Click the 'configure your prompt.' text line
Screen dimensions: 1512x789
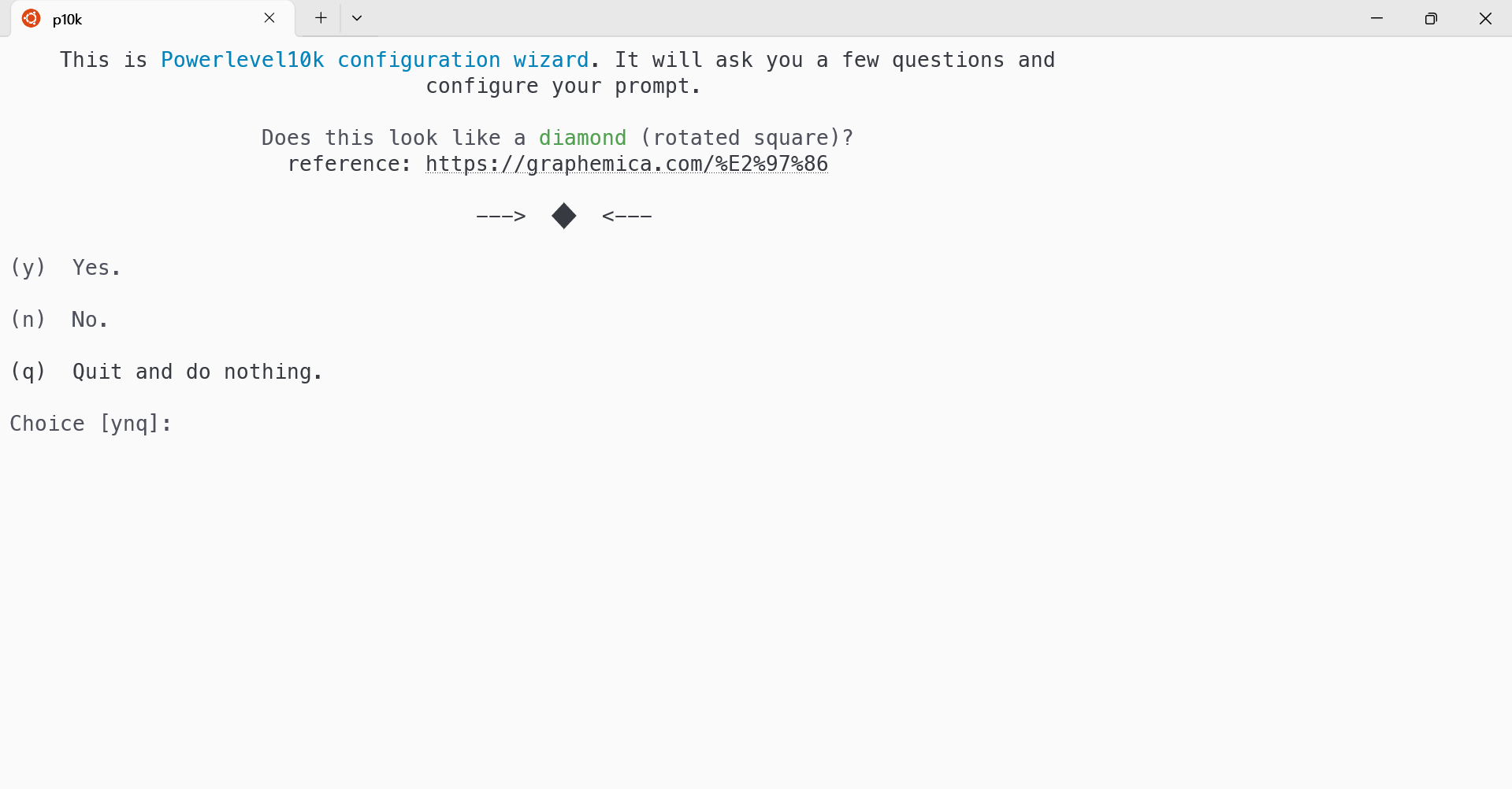pyautogui.click(x=563, y=86)
